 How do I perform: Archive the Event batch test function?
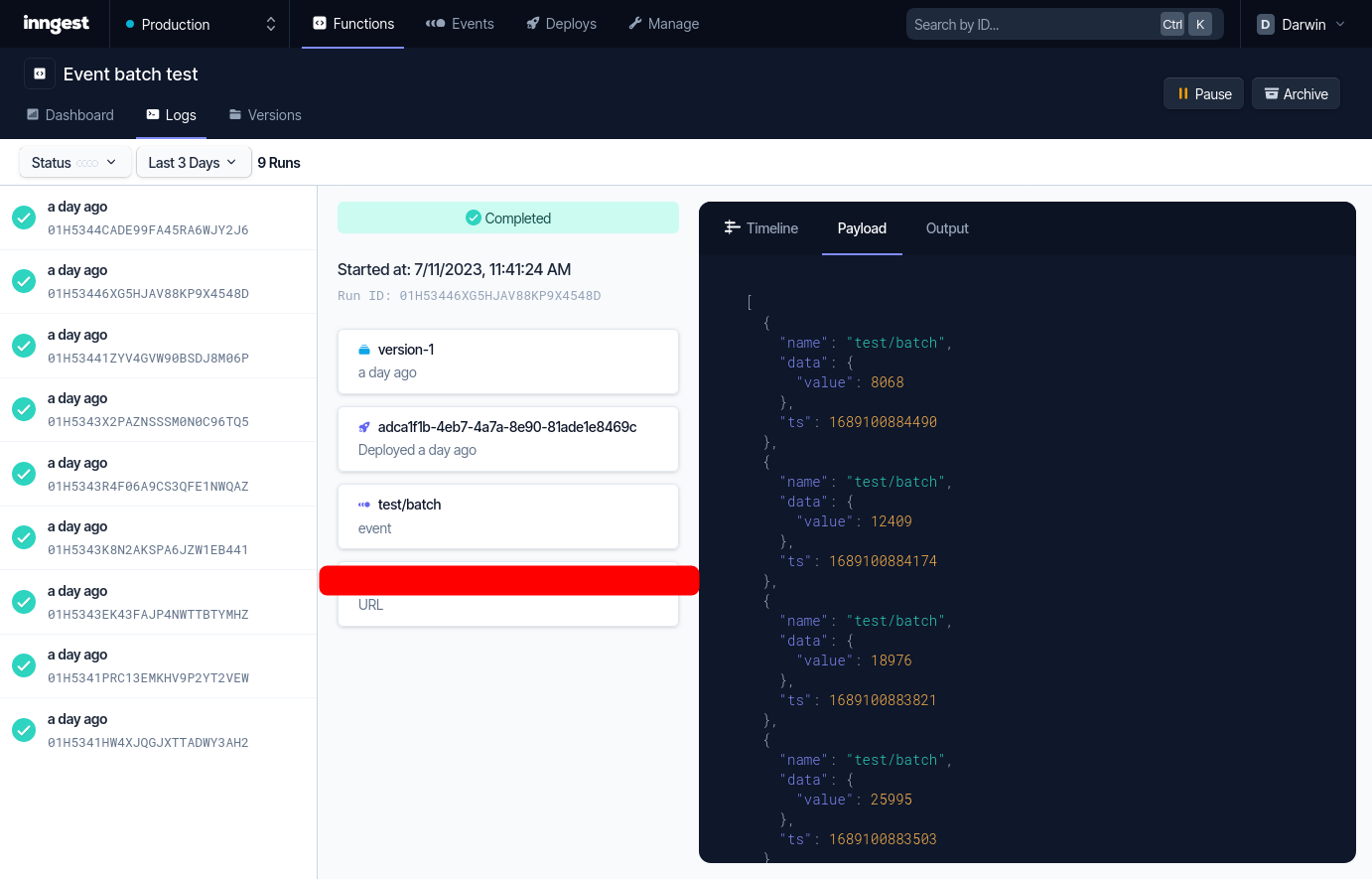(1296, 92)
